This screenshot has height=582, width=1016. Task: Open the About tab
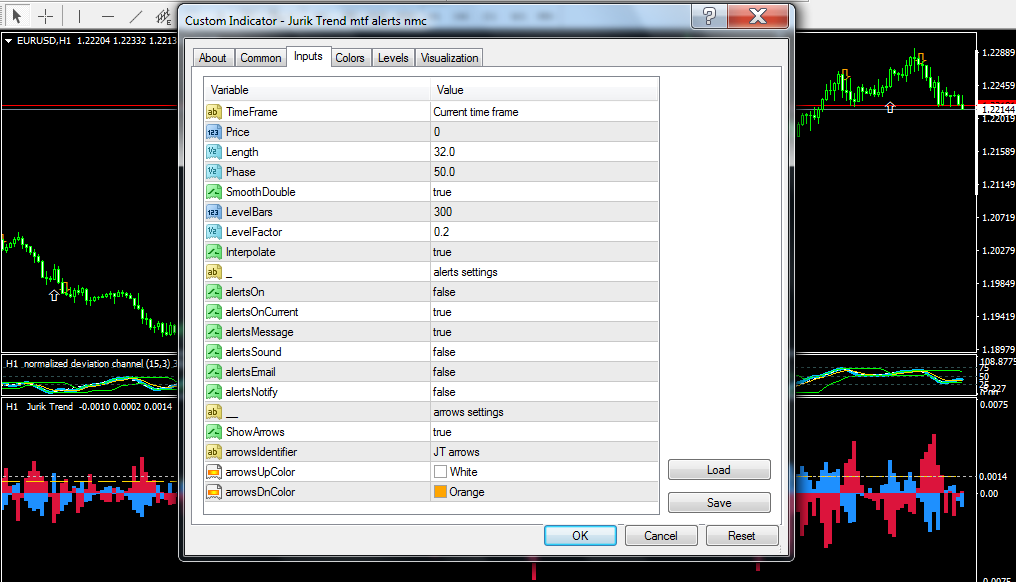213,58
